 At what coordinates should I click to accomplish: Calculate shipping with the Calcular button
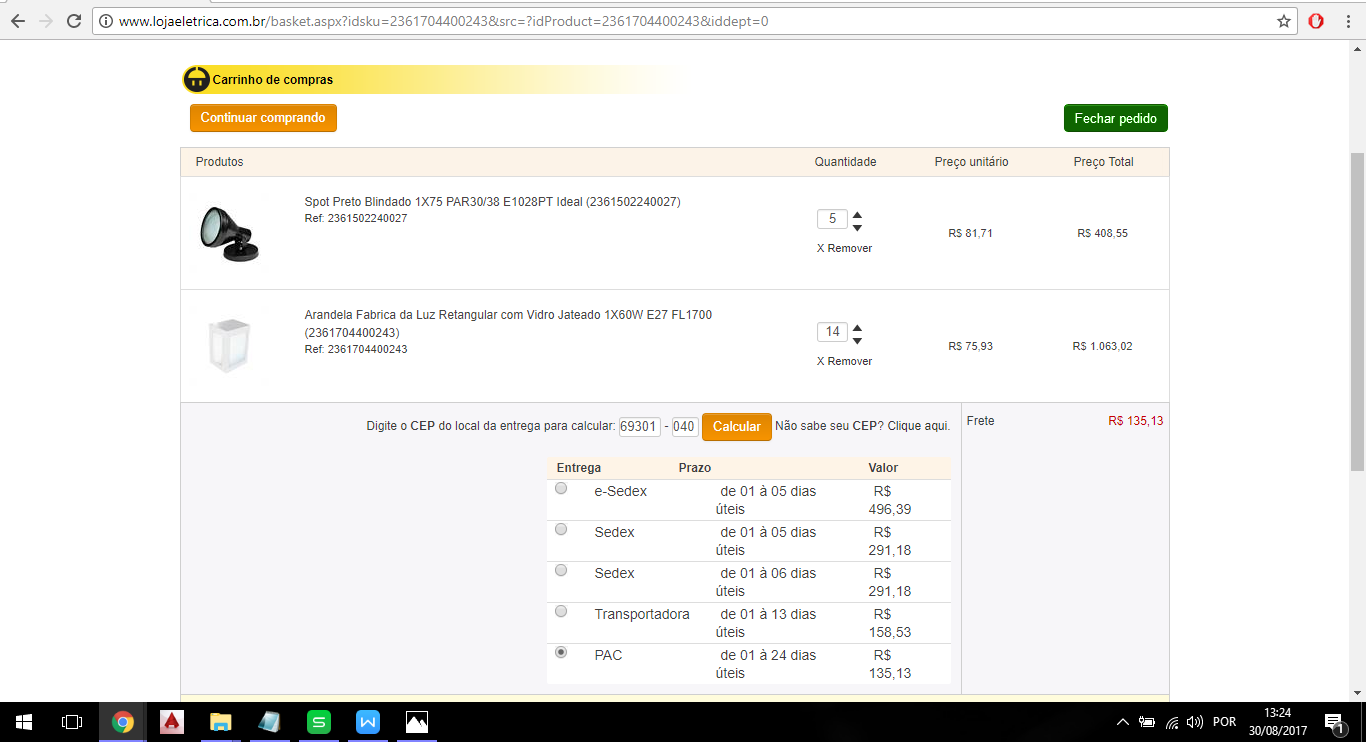tap(737, 427)
